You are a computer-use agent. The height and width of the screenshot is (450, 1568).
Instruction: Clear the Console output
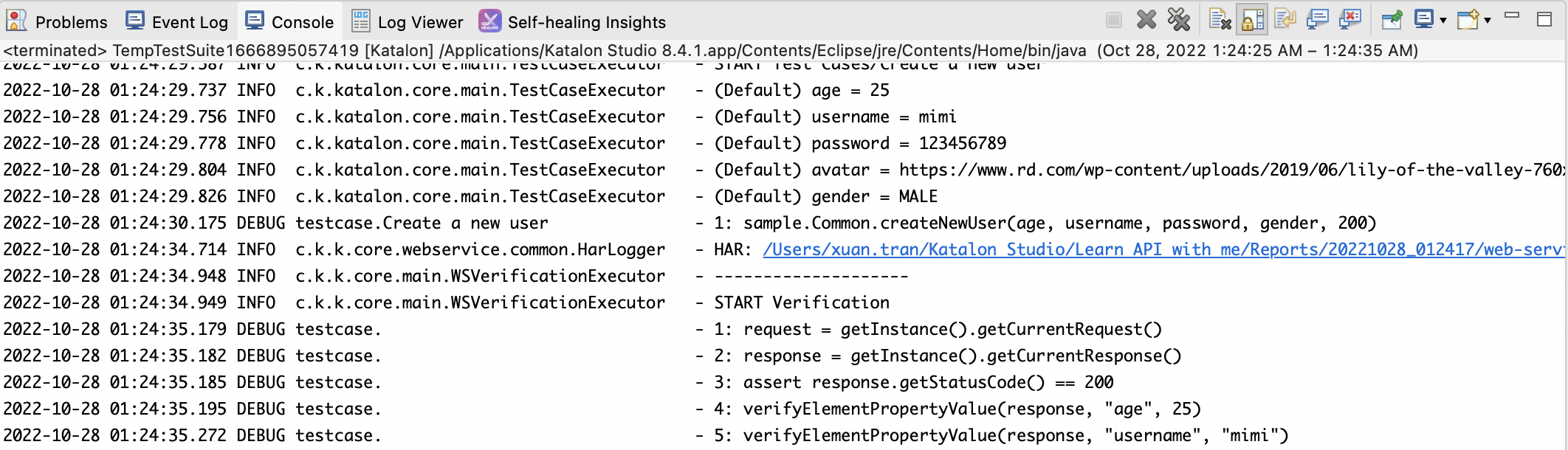(1218, 20)
